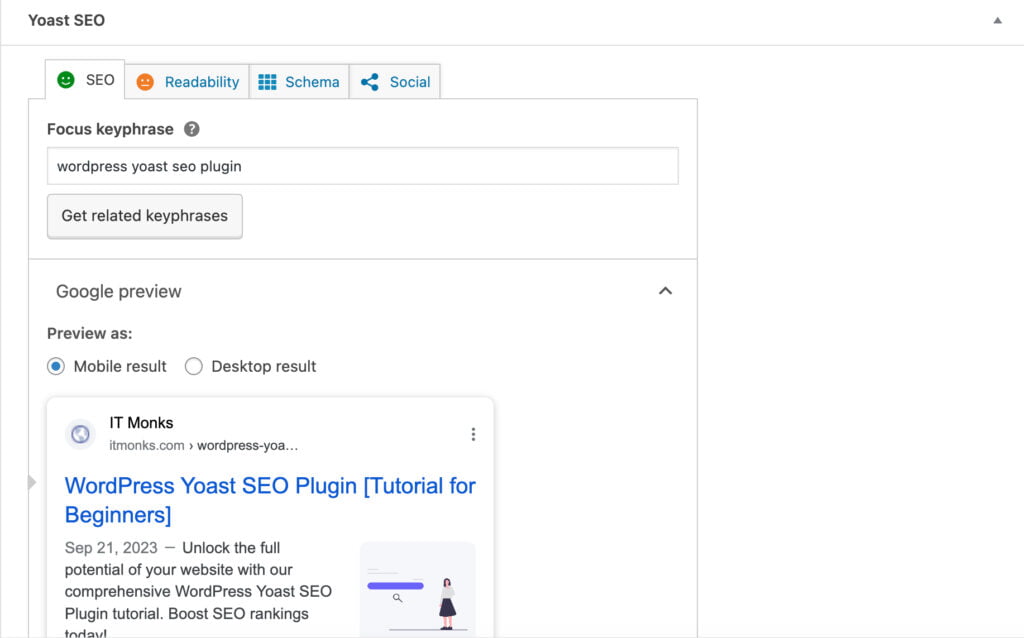Click the Focus keyphrase help icon
The width and height of the screenshot is (1024, 638).
click(x=191, y=129)
